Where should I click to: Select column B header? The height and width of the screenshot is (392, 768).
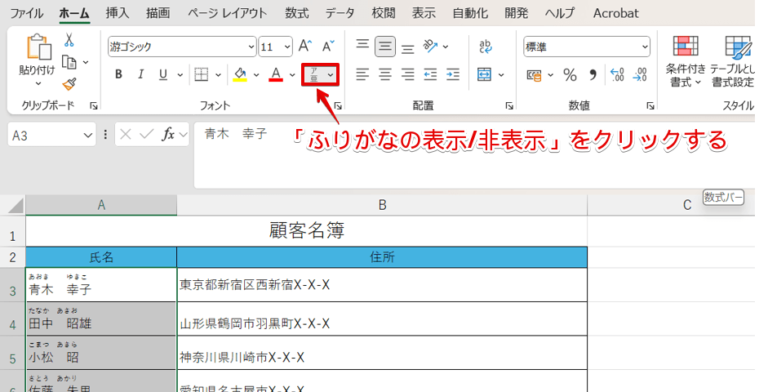click(x=382, y=205)
